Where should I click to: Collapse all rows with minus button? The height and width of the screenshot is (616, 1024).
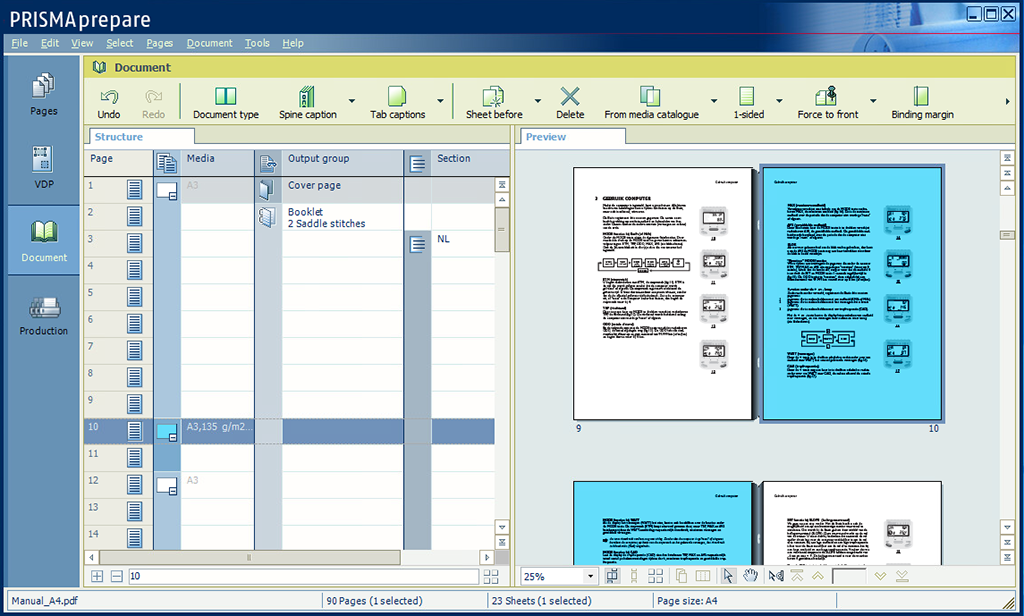[116, 576]
